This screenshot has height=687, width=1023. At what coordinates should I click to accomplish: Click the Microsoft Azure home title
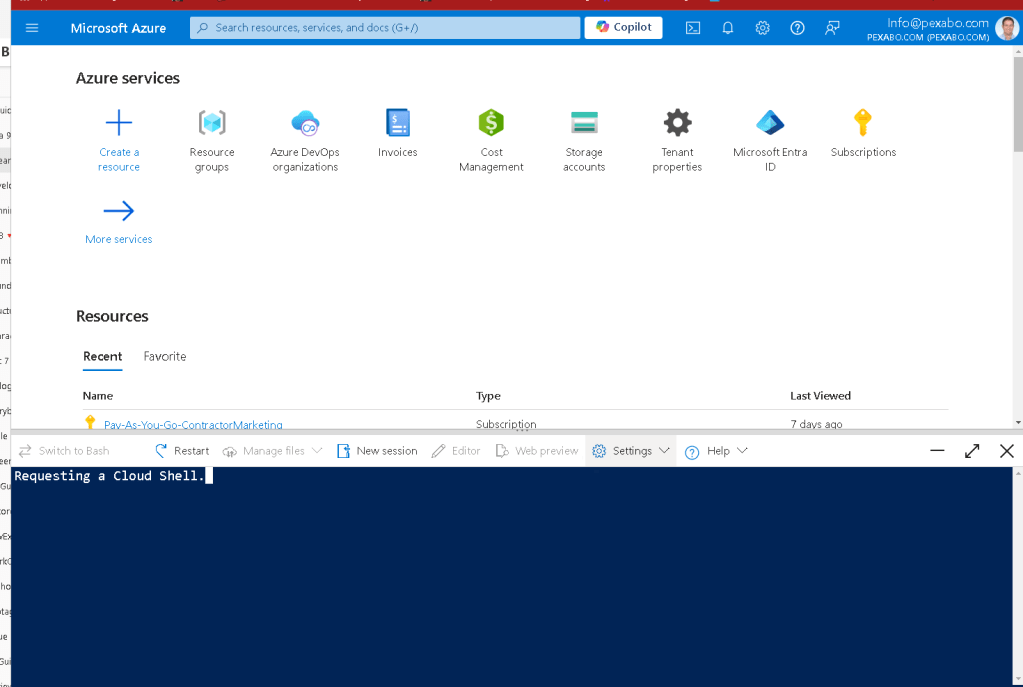click(118, 28)
